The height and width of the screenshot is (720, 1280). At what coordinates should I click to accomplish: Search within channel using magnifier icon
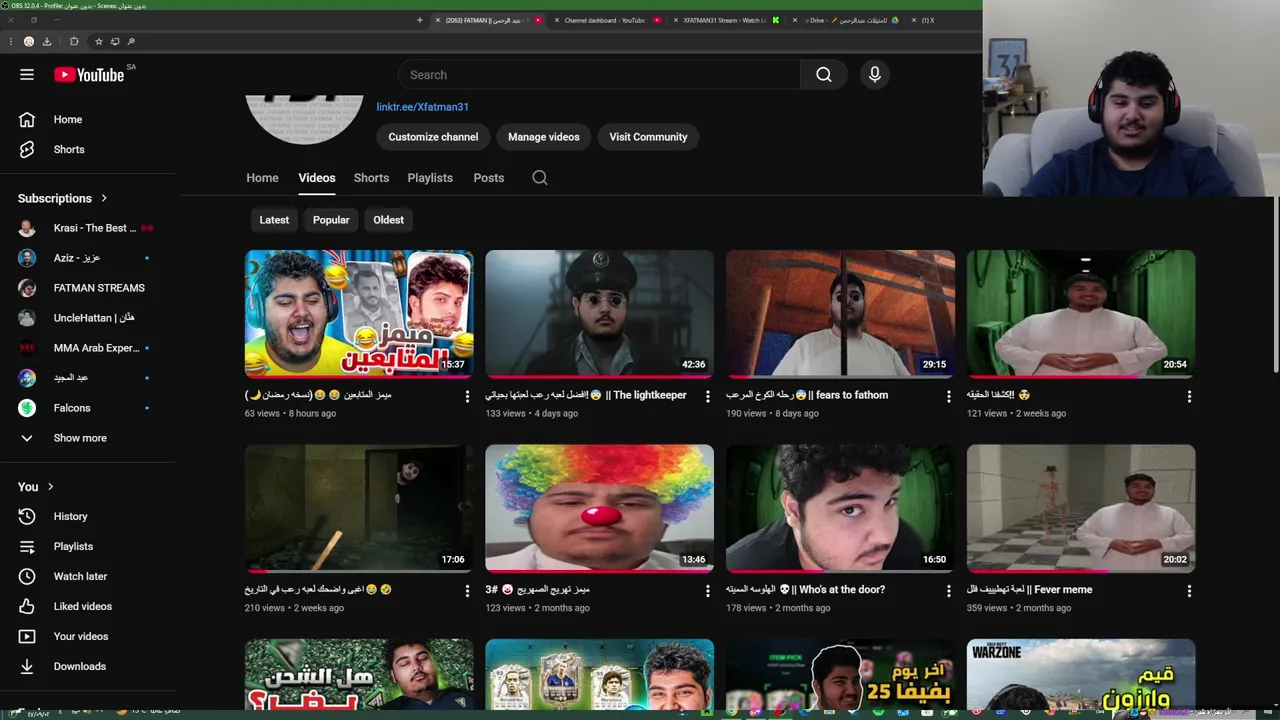(540, 178)
